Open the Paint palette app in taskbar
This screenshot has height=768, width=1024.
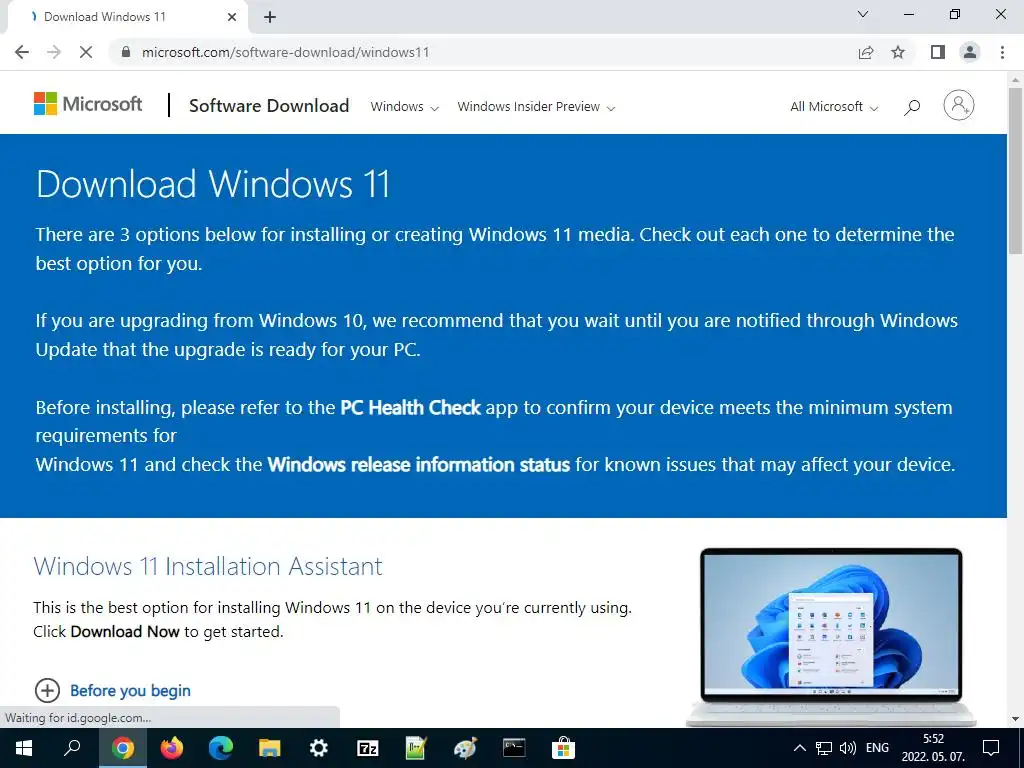click(465, 748)
